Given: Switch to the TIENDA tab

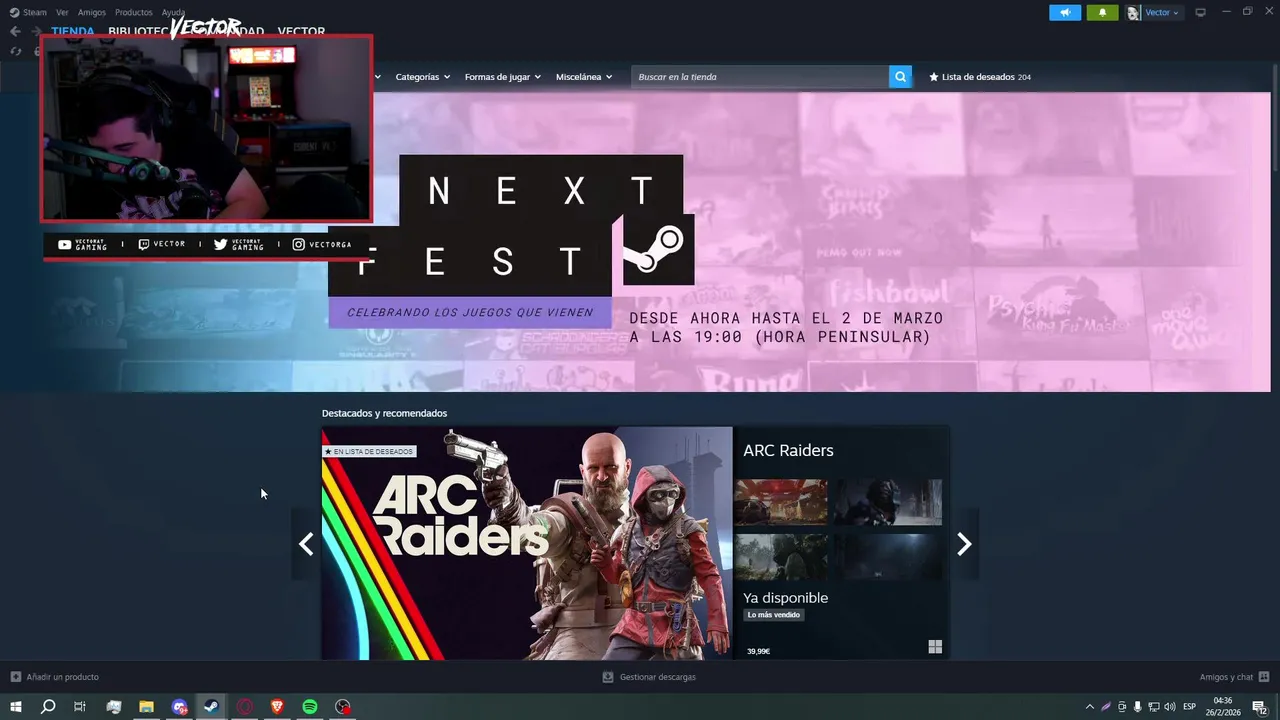Looking at the screenshot, I should pyautogui.click(x=73, y=31).
